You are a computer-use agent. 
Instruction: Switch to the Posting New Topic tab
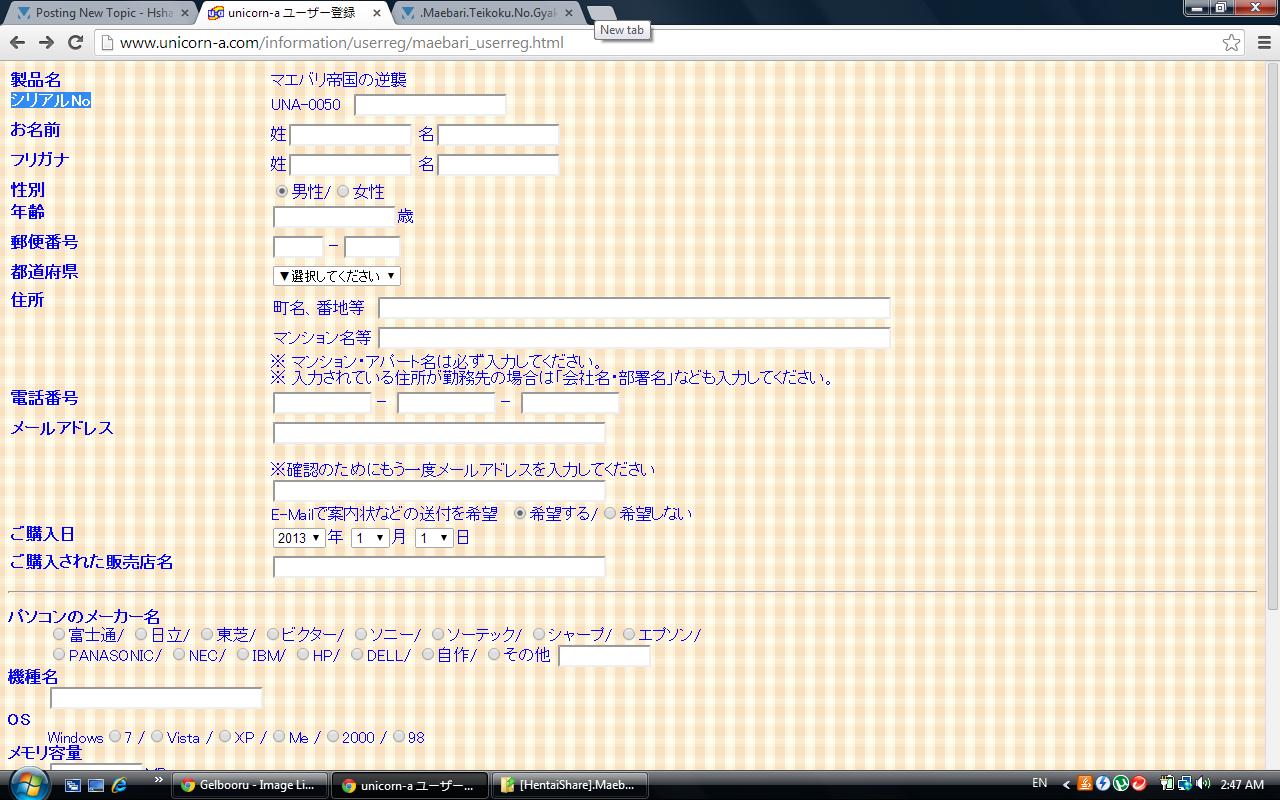[100, 13]
